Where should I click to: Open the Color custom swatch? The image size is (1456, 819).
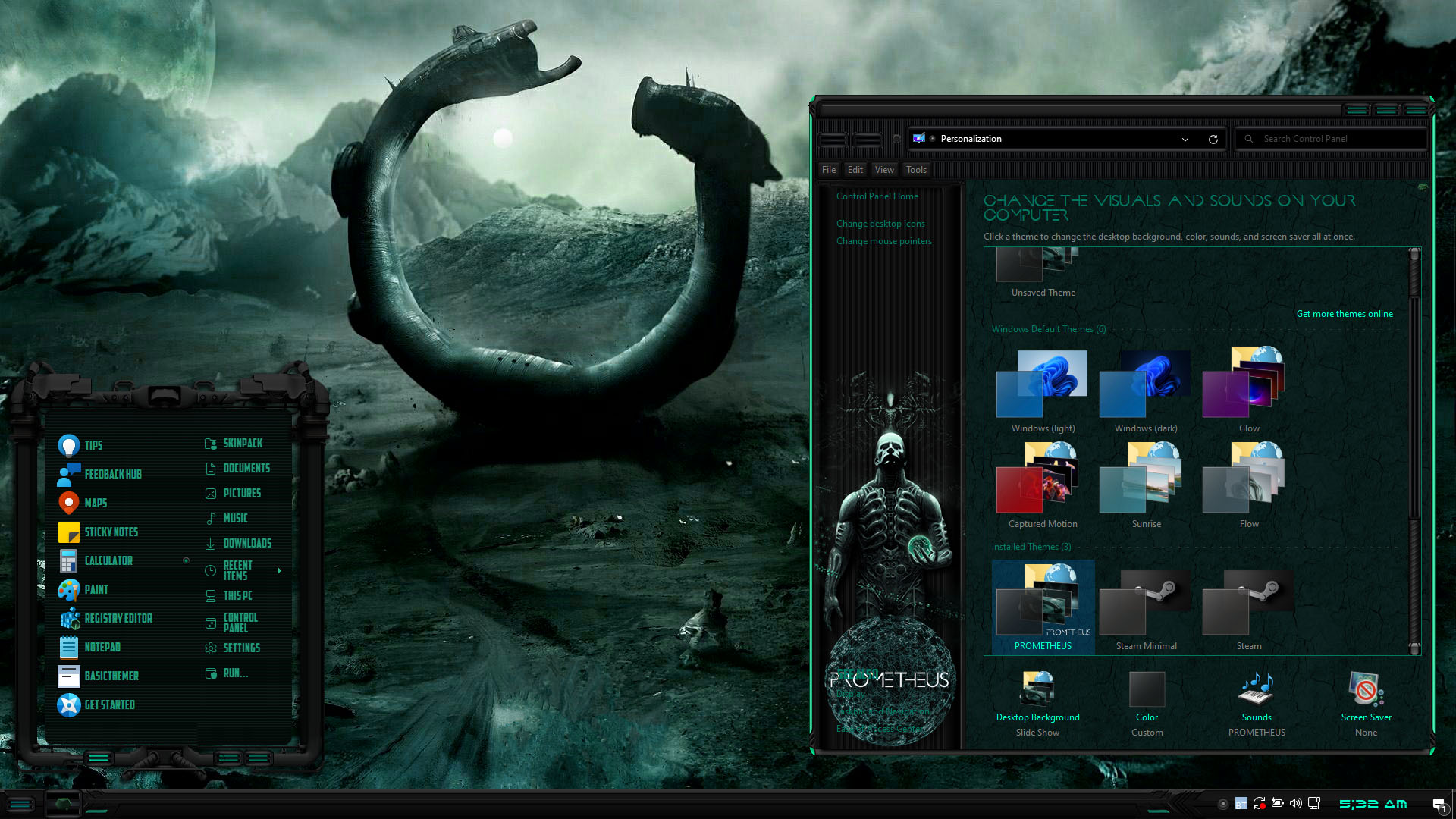pyautogui.click(x=1147, y=689)
